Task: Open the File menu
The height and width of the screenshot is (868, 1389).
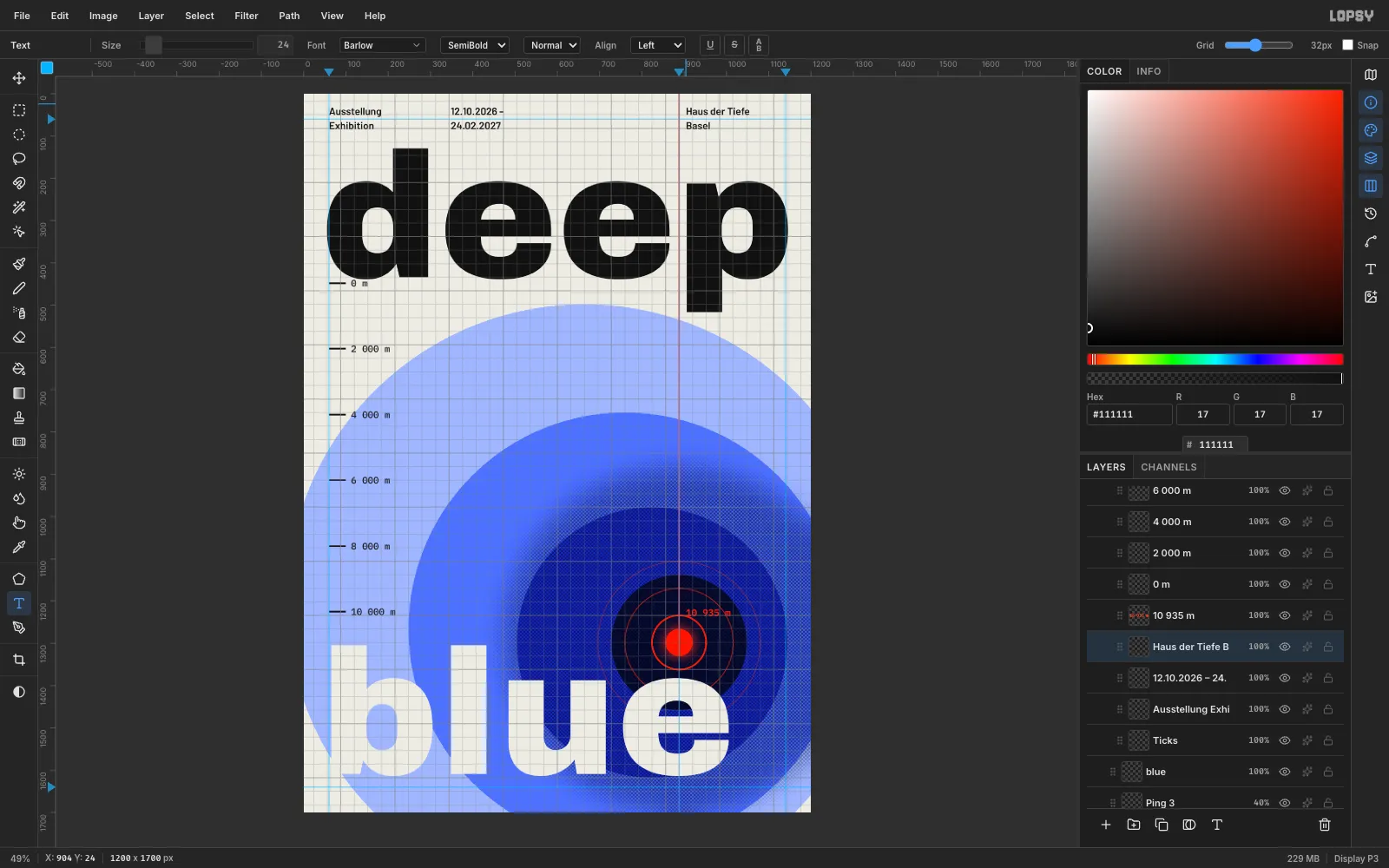Action: click(22, 16)
